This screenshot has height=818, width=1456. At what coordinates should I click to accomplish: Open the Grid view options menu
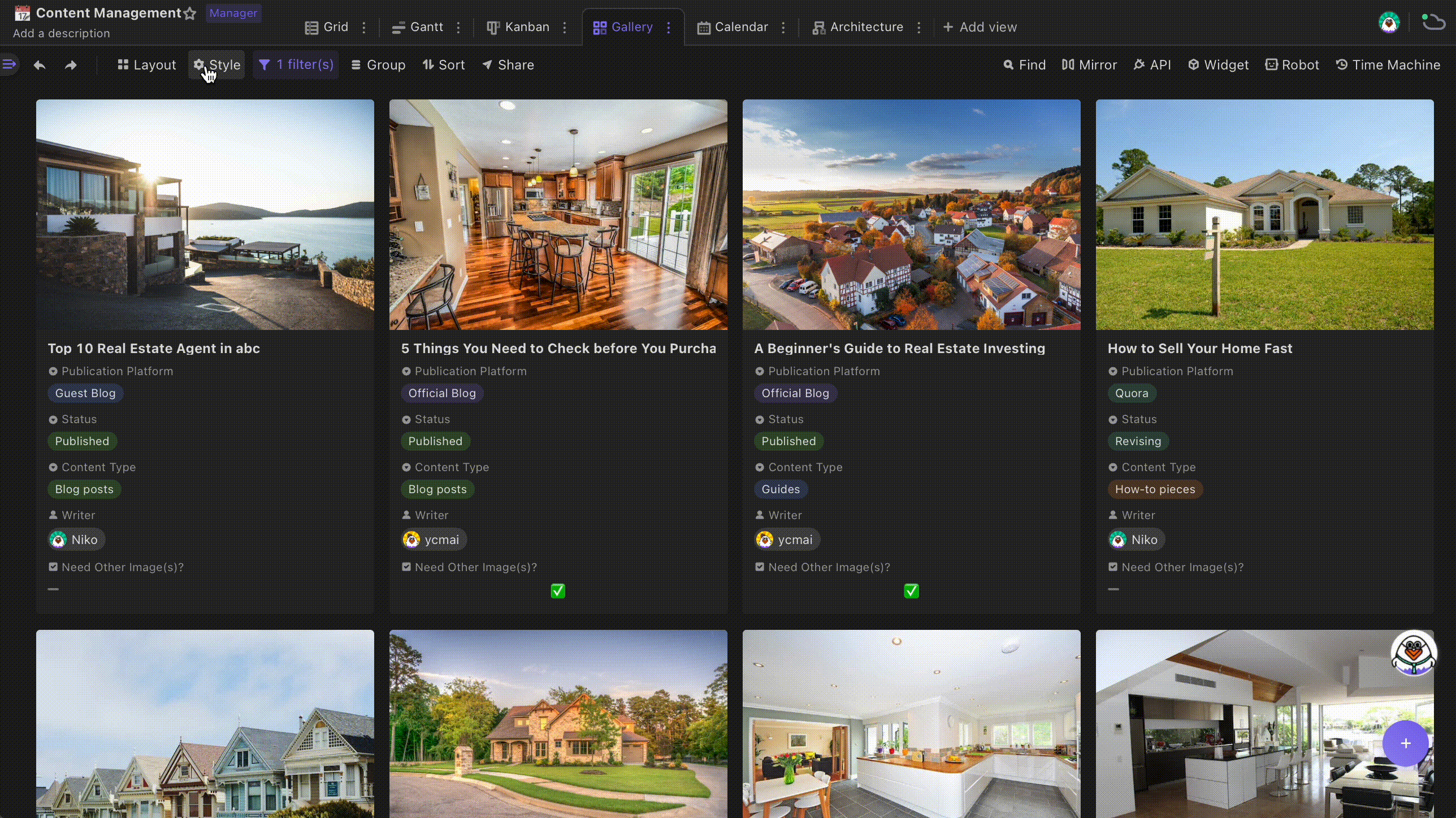tap(364, 27)
